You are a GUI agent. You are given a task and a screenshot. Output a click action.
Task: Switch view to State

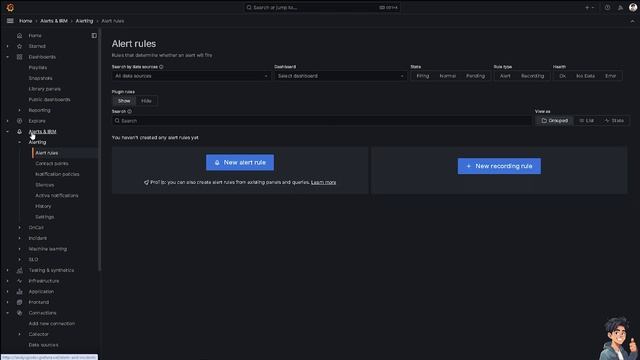[x=614, y=120]
